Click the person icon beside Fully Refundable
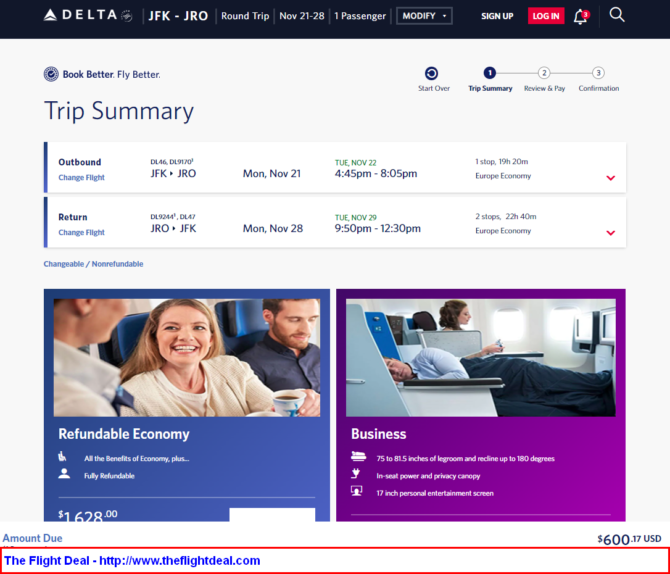Image resolution: width=670 pixels, height=574 pixels. (x=64, y=474)
